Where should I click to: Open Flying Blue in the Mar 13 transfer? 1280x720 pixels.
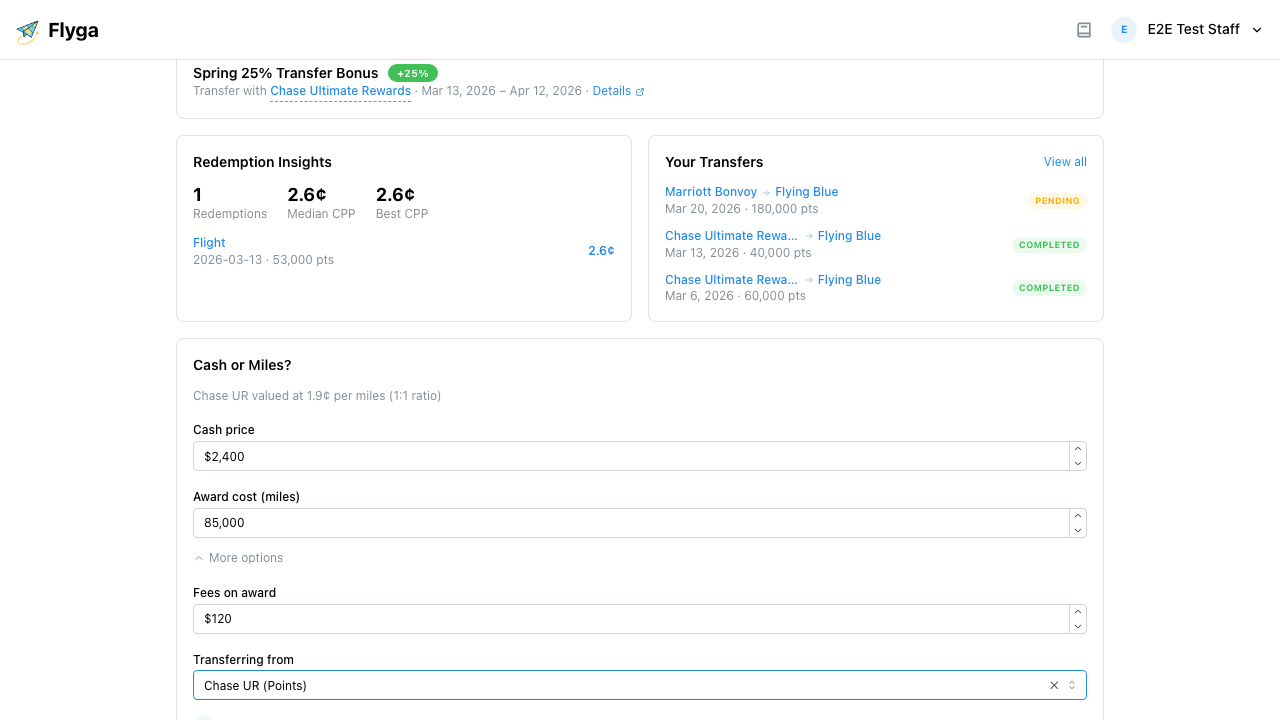coord(849,236)
